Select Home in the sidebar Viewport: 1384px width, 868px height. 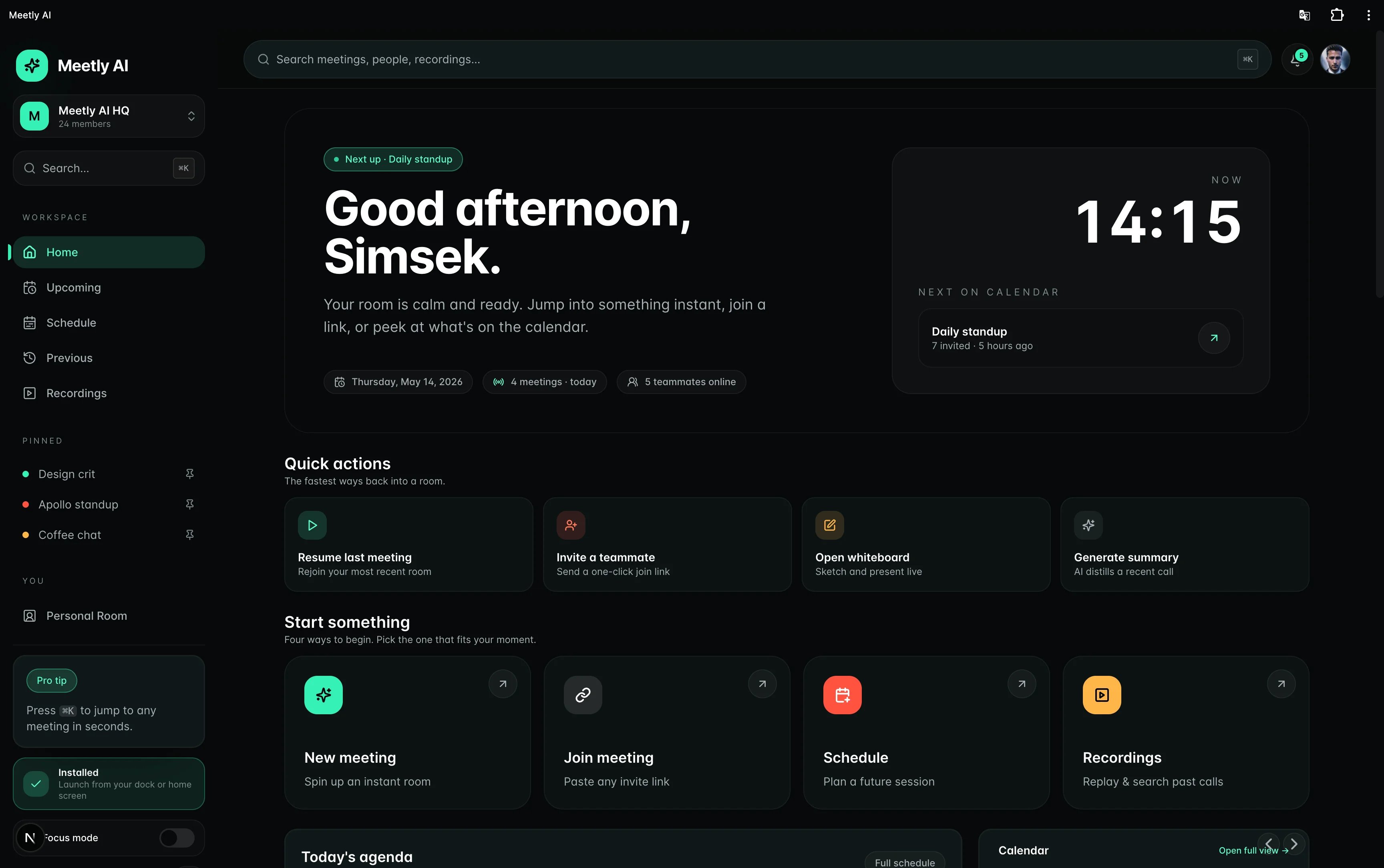click(x=109, y=252)
